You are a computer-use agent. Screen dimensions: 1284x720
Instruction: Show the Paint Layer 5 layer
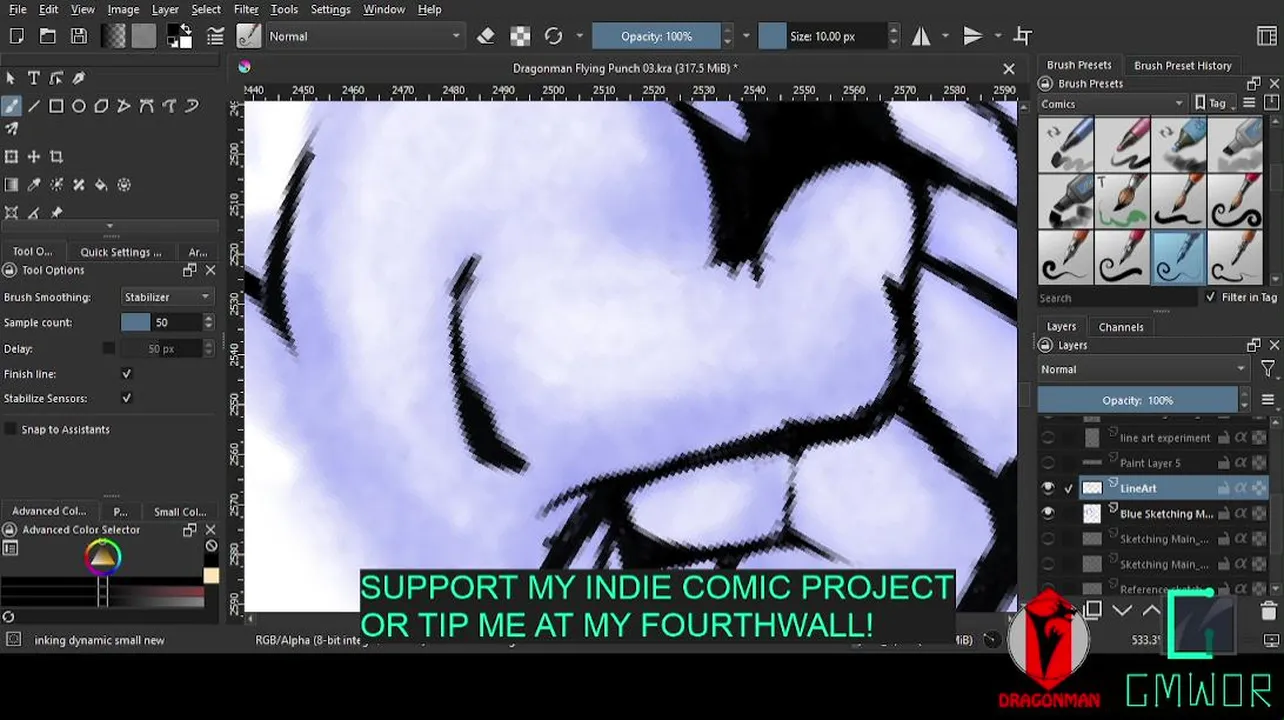[x=1048, y=463]
